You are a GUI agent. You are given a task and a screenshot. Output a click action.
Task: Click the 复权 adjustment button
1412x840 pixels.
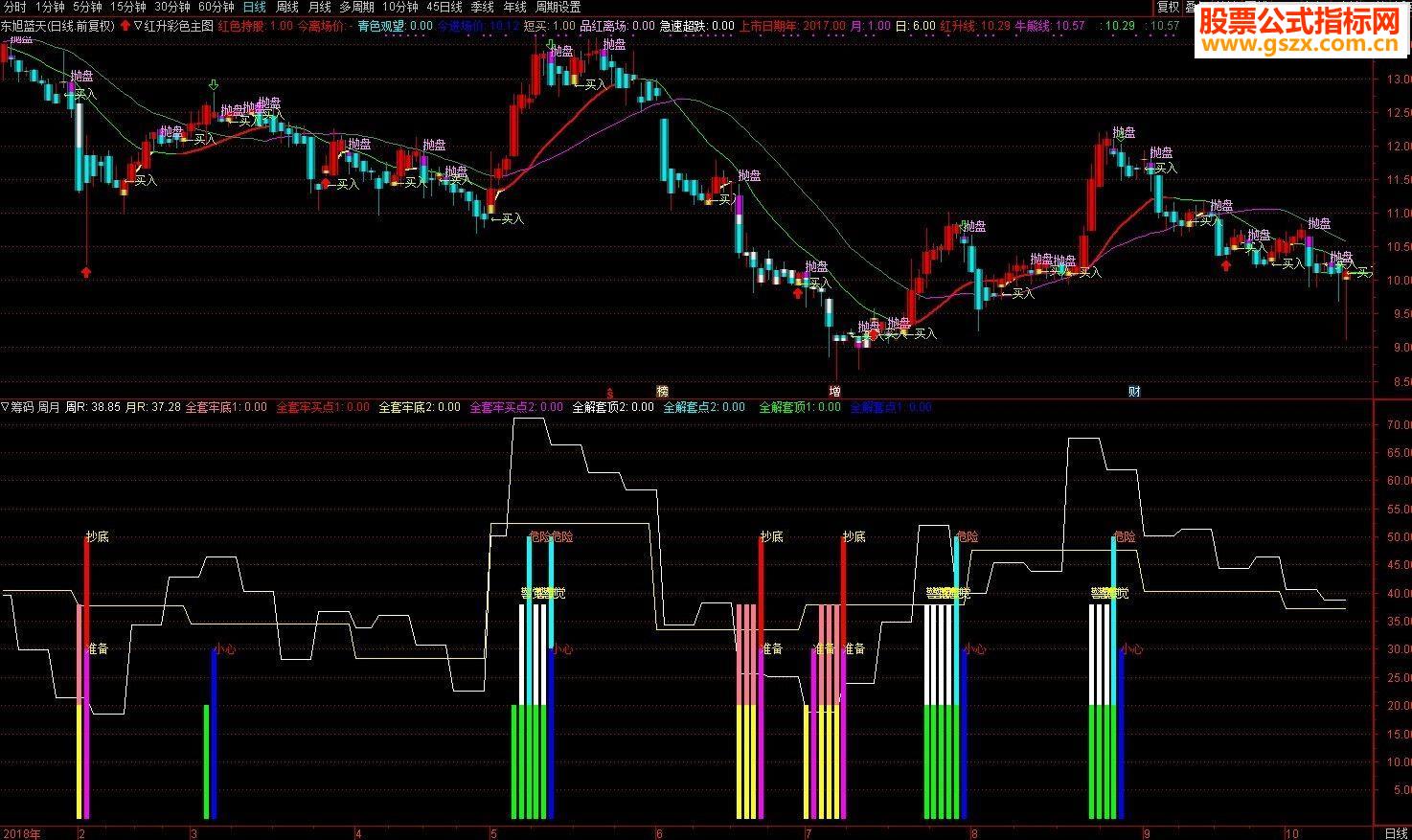pos(1168,7)
